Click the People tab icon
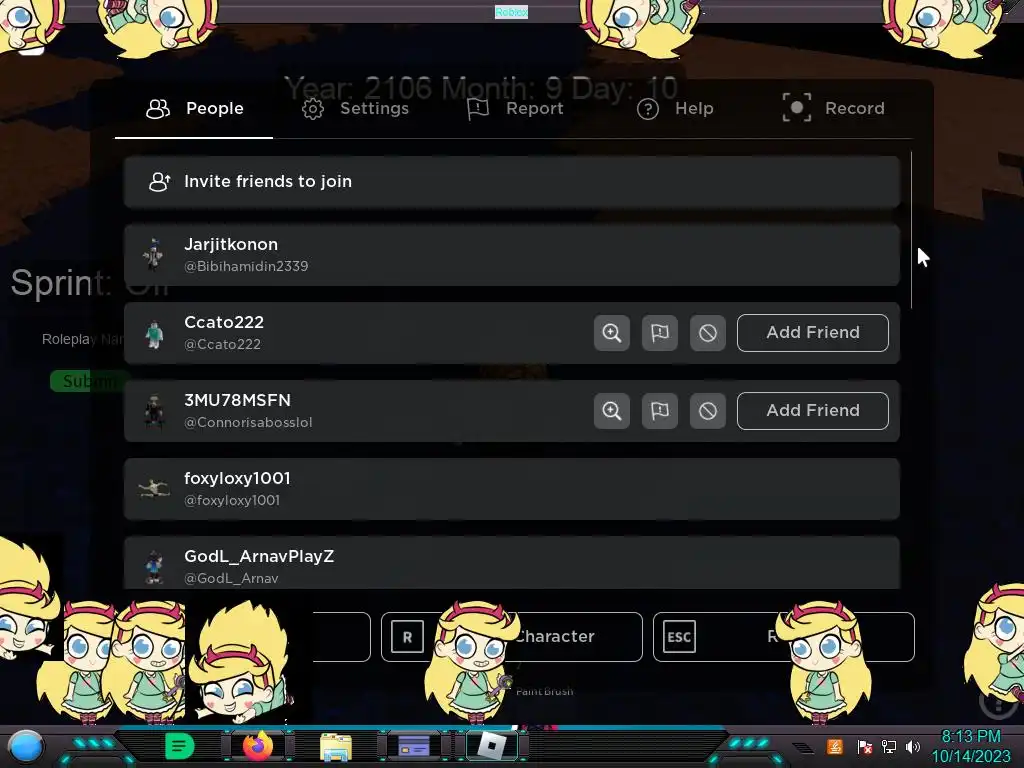The width and height of the screenshot is (1024, 768). tap(157, 108)
